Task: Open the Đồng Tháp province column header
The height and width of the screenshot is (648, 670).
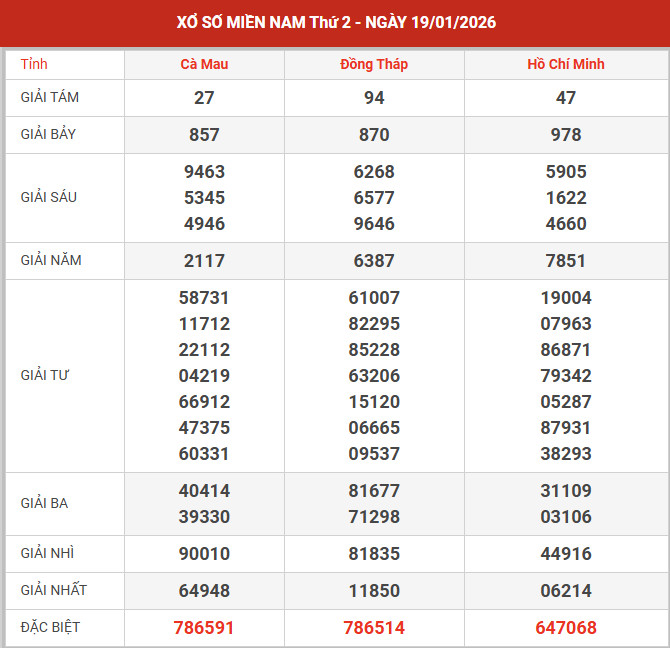Action: coord(374,64)
